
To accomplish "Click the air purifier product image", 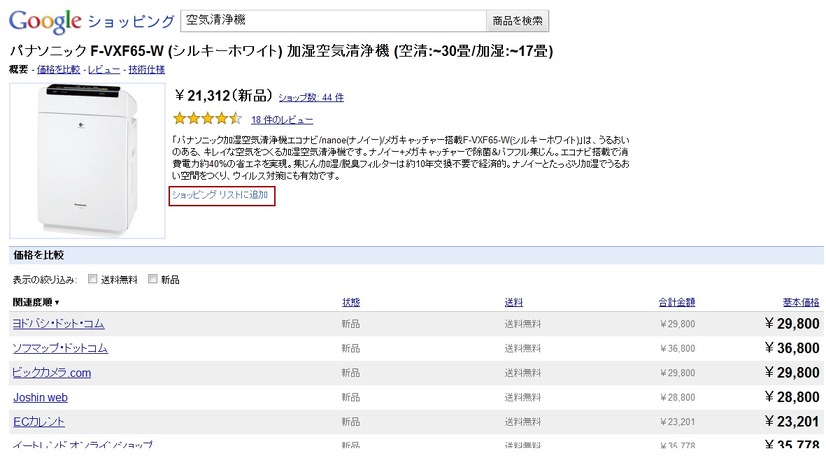I will 87,160.
